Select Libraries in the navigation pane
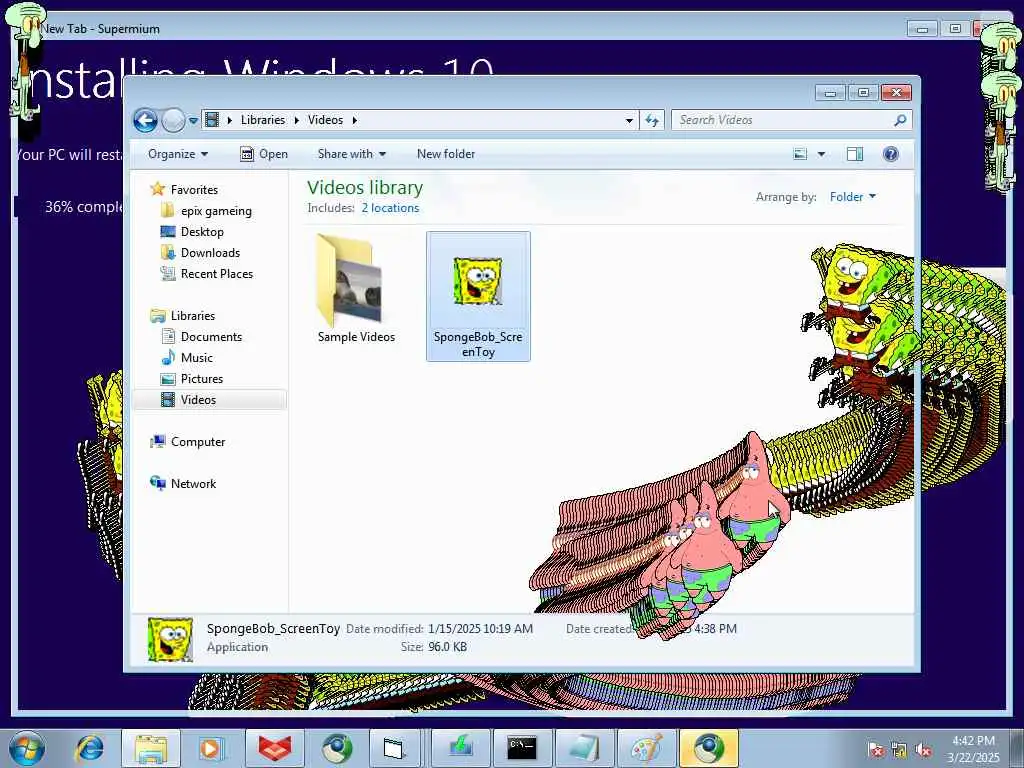The width and height of the screenshot is (1024, 768). coord(193,315)
